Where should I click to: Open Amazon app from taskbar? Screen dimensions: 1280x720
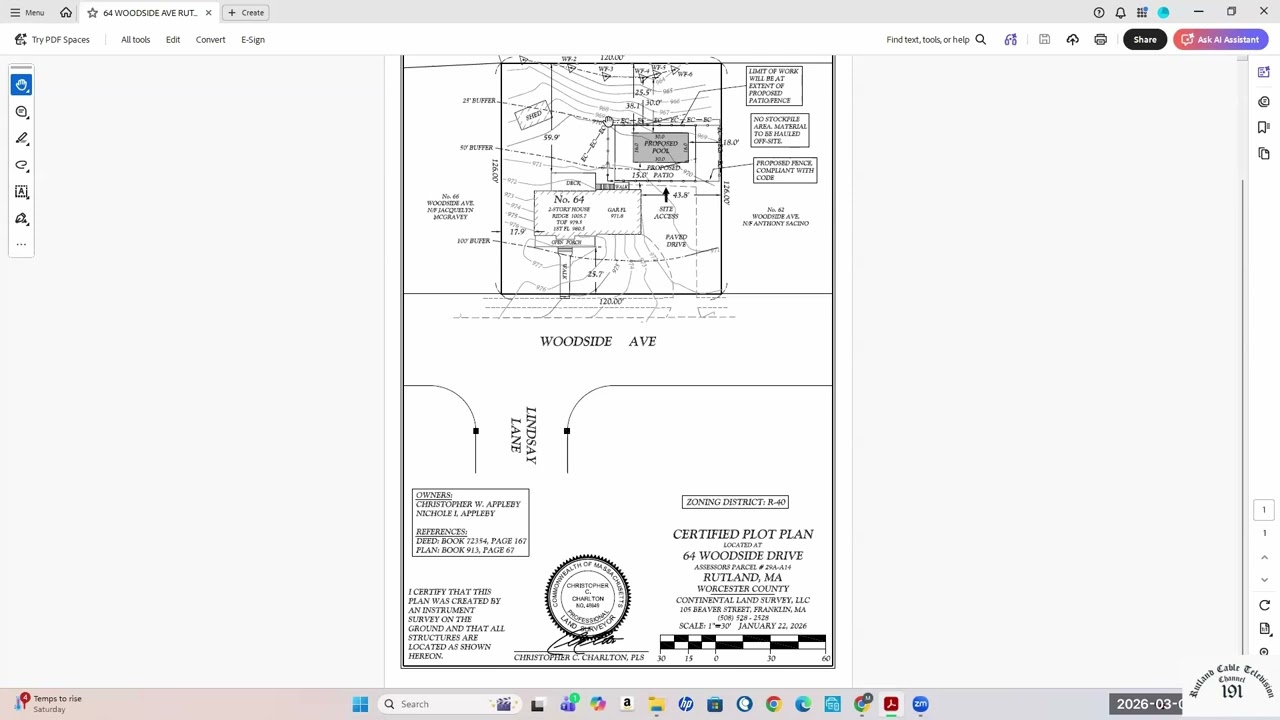[x=627, y=704]
